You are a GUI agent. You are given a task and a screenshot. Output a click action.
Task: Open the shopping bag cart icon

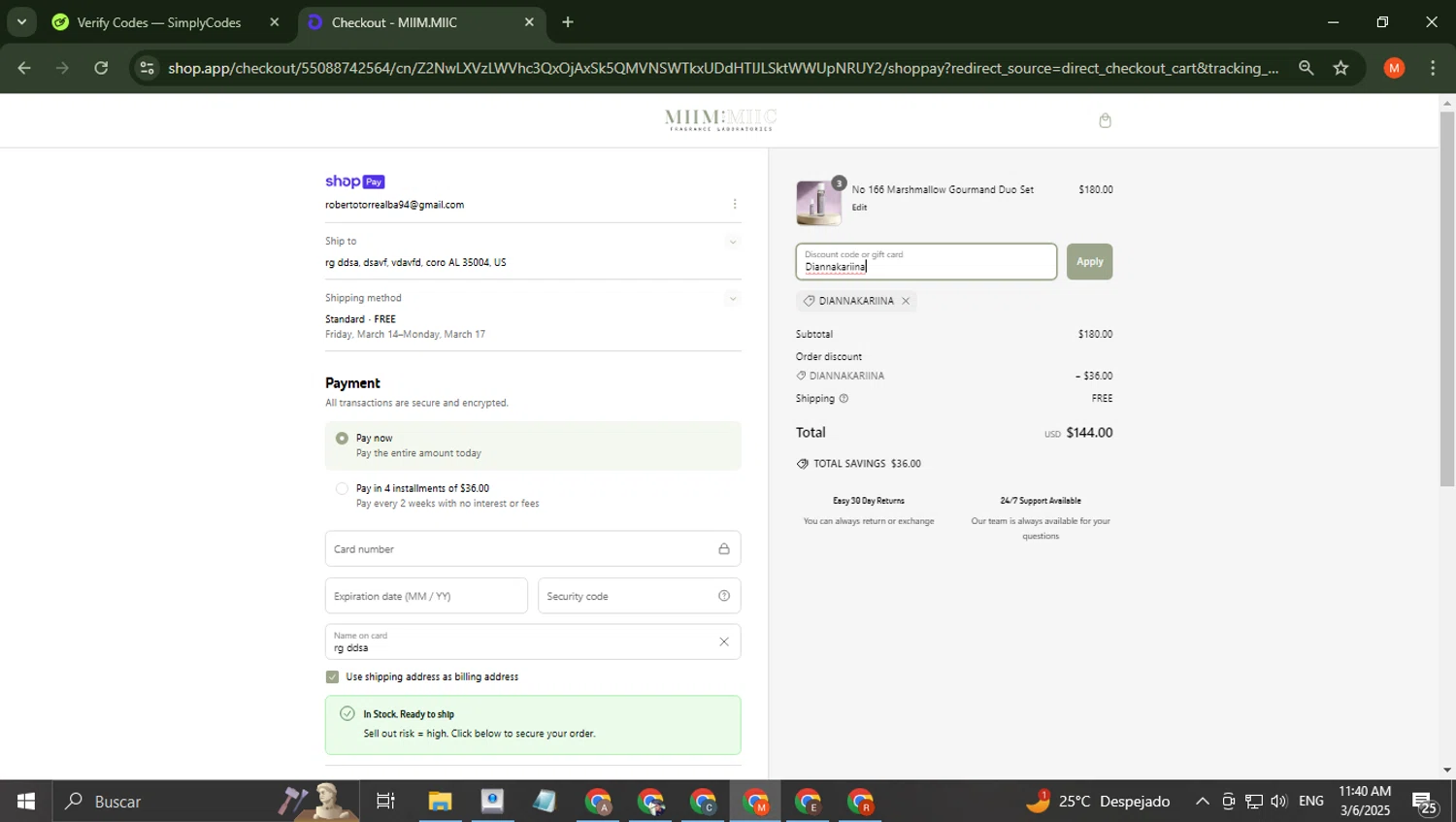(x=1105, y=120)
